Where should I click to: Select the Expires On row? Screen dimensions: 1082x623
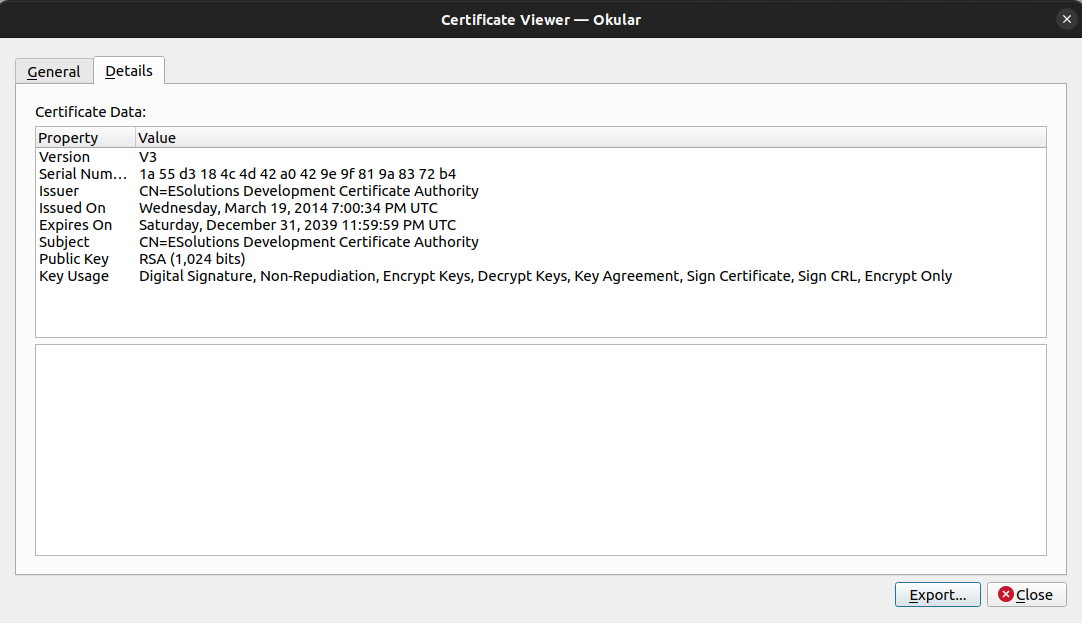pos(540,225)
